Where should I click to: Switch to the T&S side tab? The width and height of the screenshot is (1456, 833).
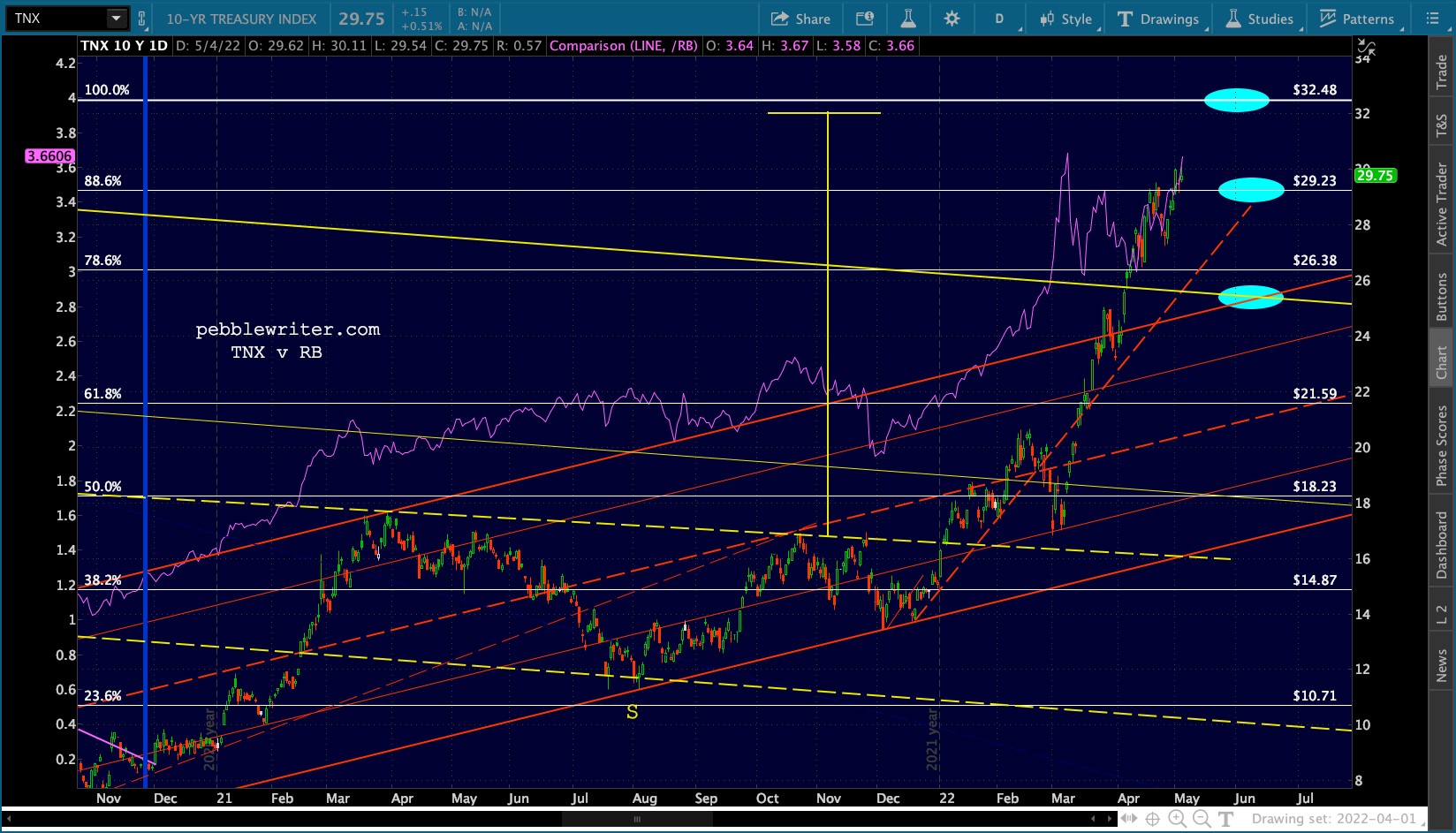[1442, 125]
